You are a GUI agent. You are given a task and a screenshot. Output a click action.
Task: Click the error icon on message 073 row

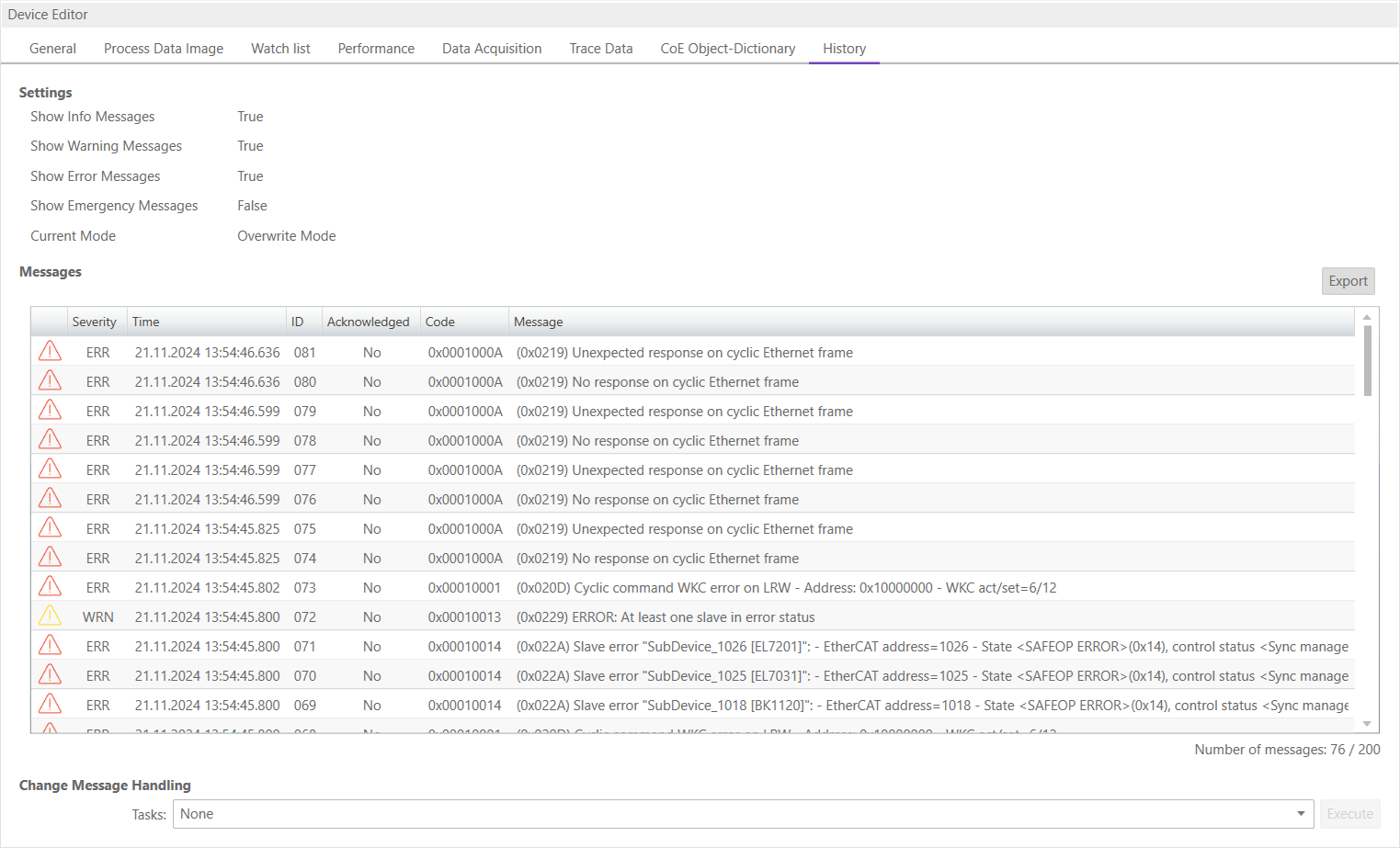tap(50, 587)
